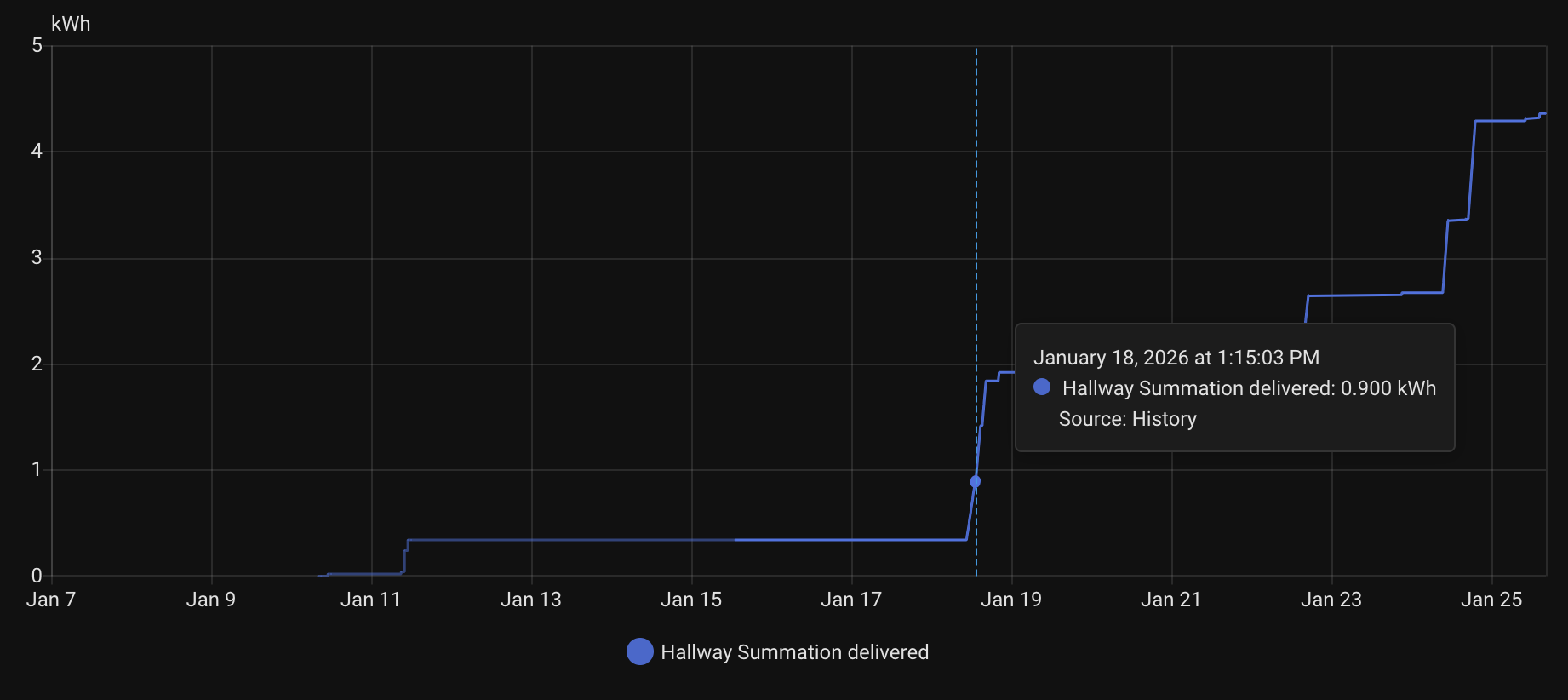The image size is (1568, 700).
Task: Click the Jan 25 x-axis label
Action: pos(1491,600)
